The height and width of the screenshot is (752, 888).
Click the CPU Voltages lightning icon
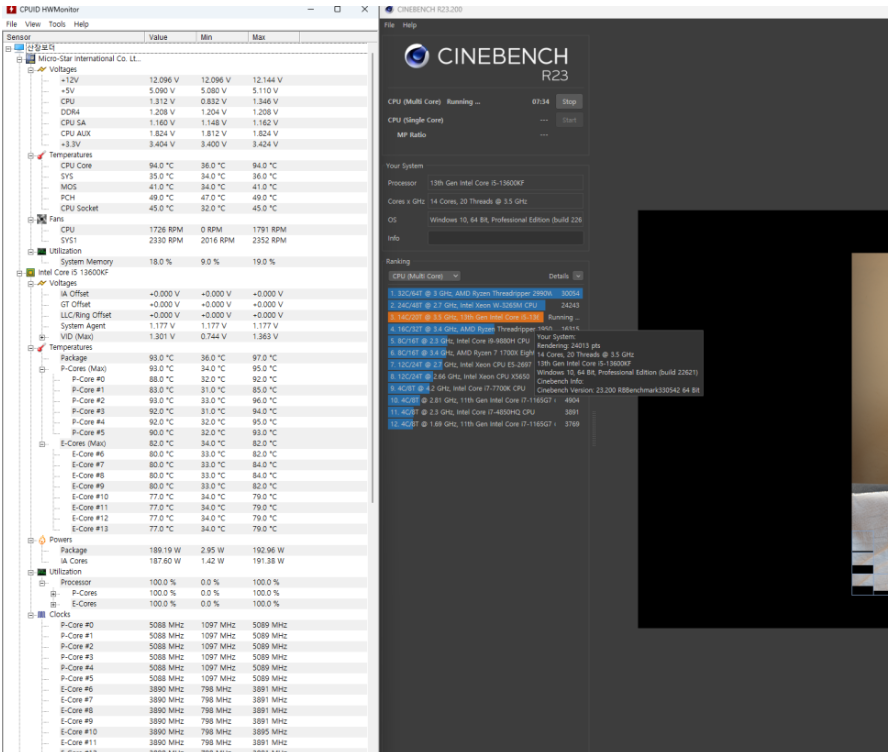(x=41, y=283)
